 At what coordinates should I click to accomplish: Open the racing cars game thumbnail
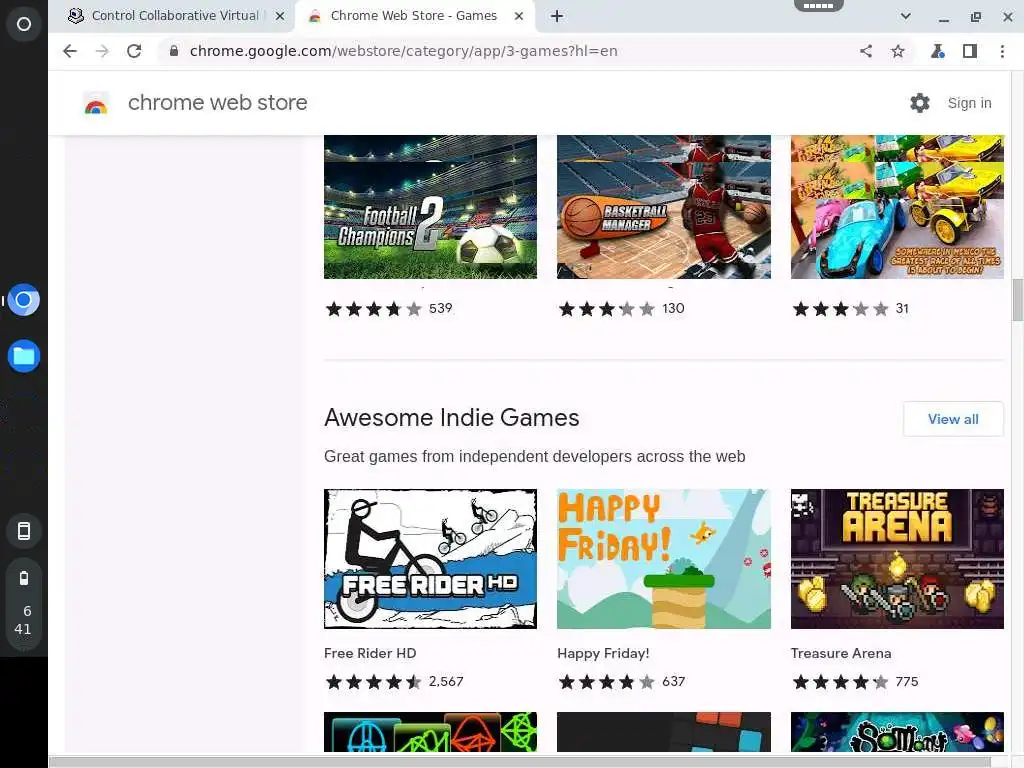(897, 207)
